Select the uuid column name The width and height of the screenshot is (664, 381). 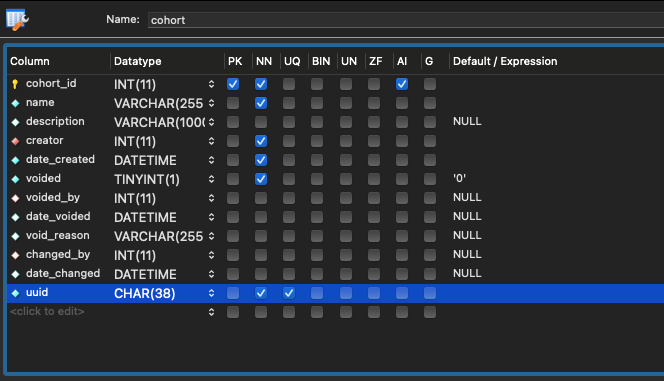(37, 293)
